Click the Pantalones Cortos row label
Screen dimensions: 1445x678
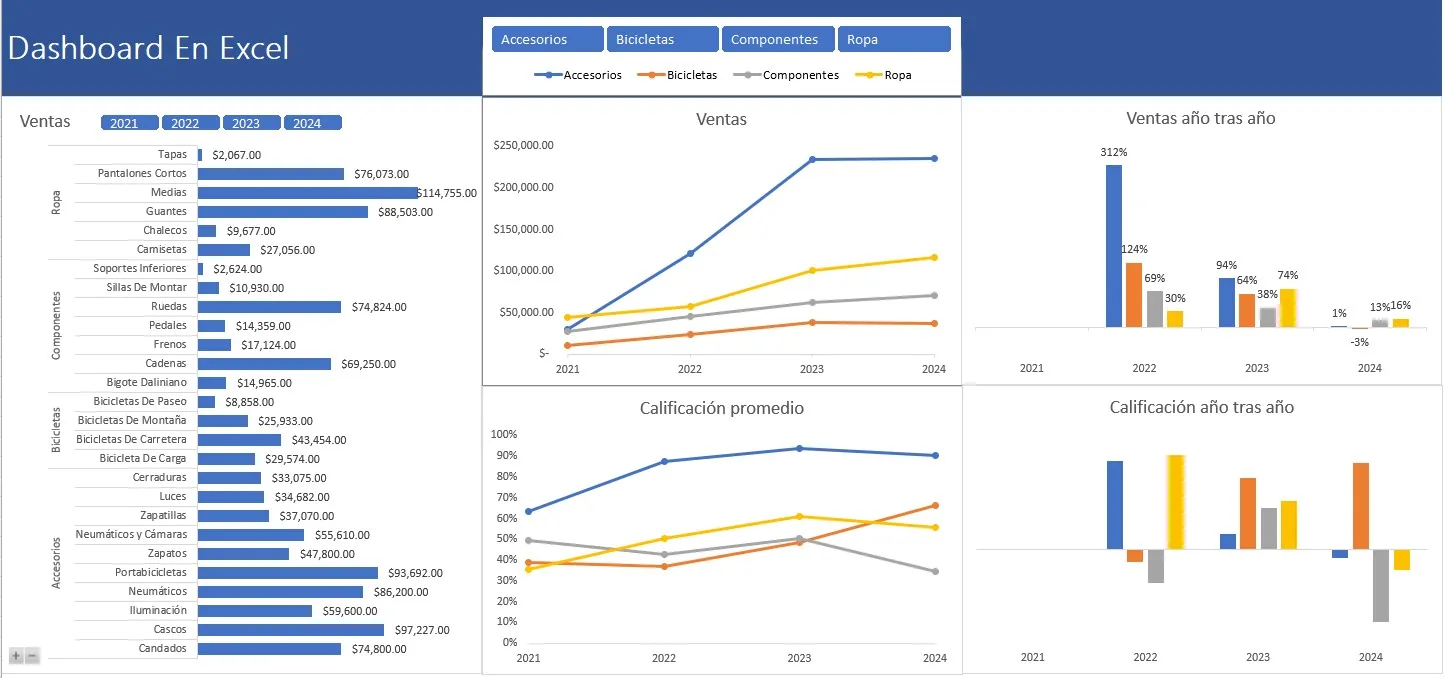coord(142,173)
